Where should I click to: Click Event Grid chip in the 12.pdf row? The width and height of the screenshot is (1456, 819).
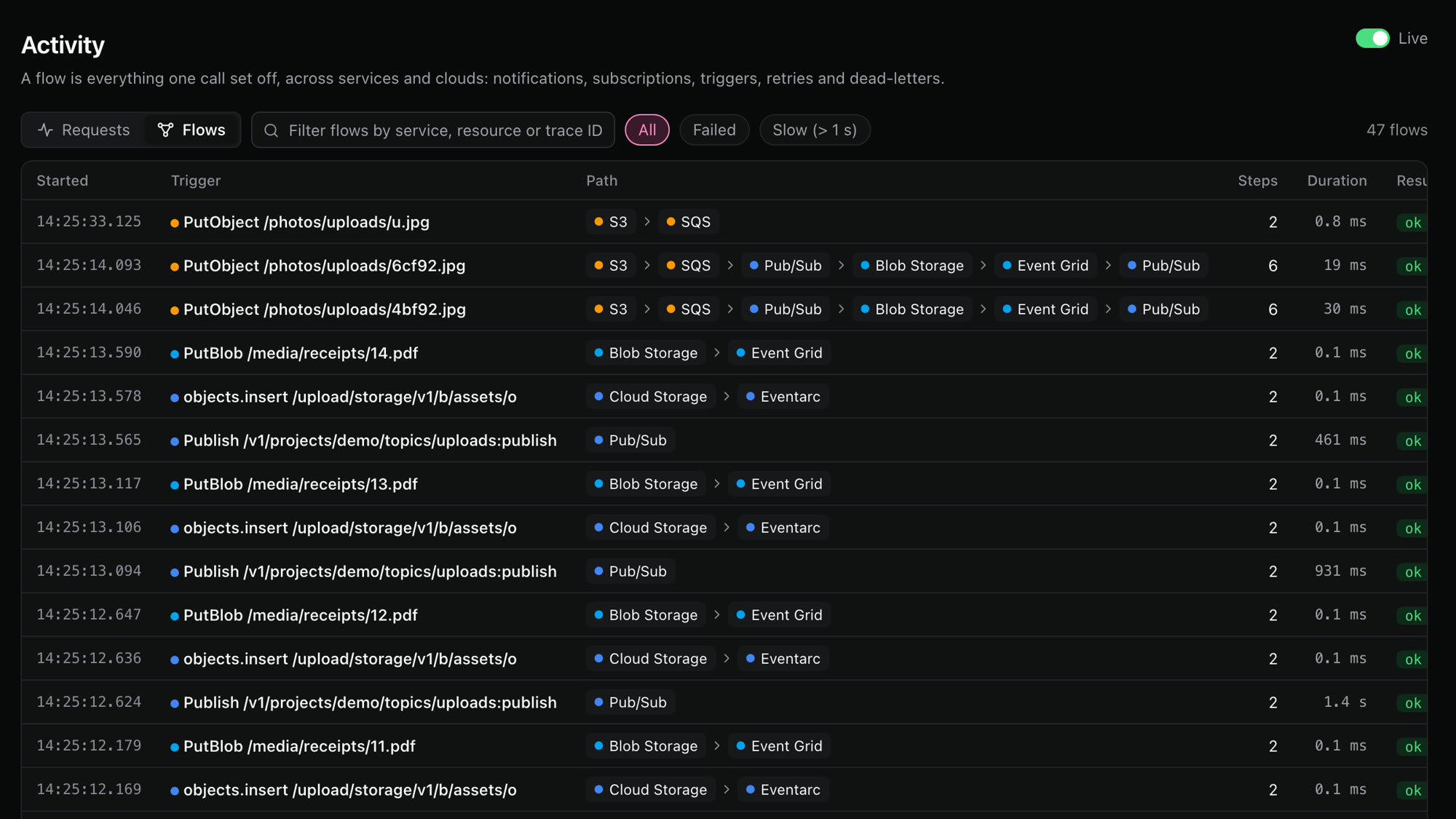pyautogui.click(x=780, y=615)
